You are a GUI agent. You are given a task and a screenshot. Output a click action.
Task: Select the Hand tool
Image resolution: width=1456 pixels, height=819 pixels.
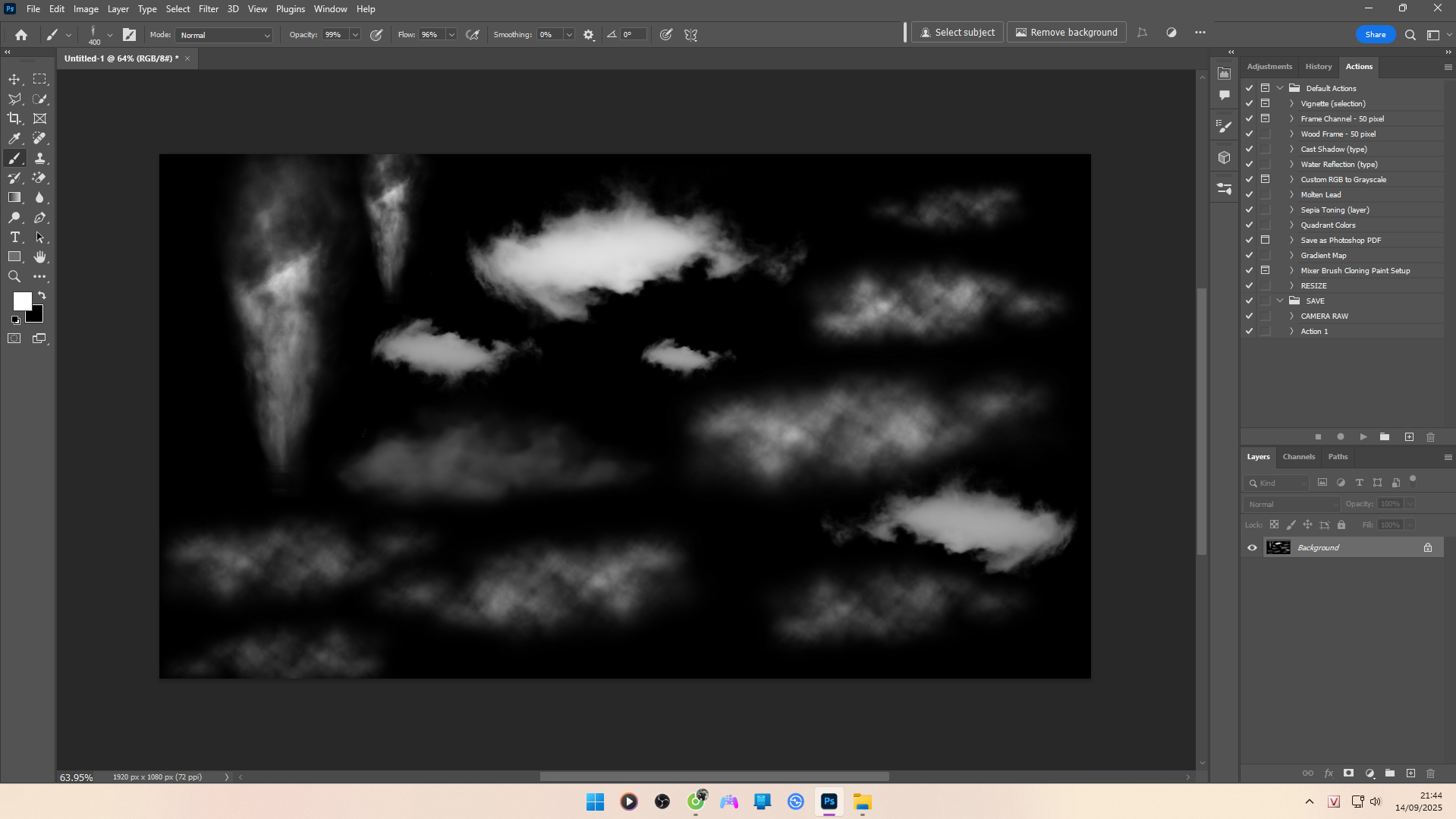pos(40,257)
